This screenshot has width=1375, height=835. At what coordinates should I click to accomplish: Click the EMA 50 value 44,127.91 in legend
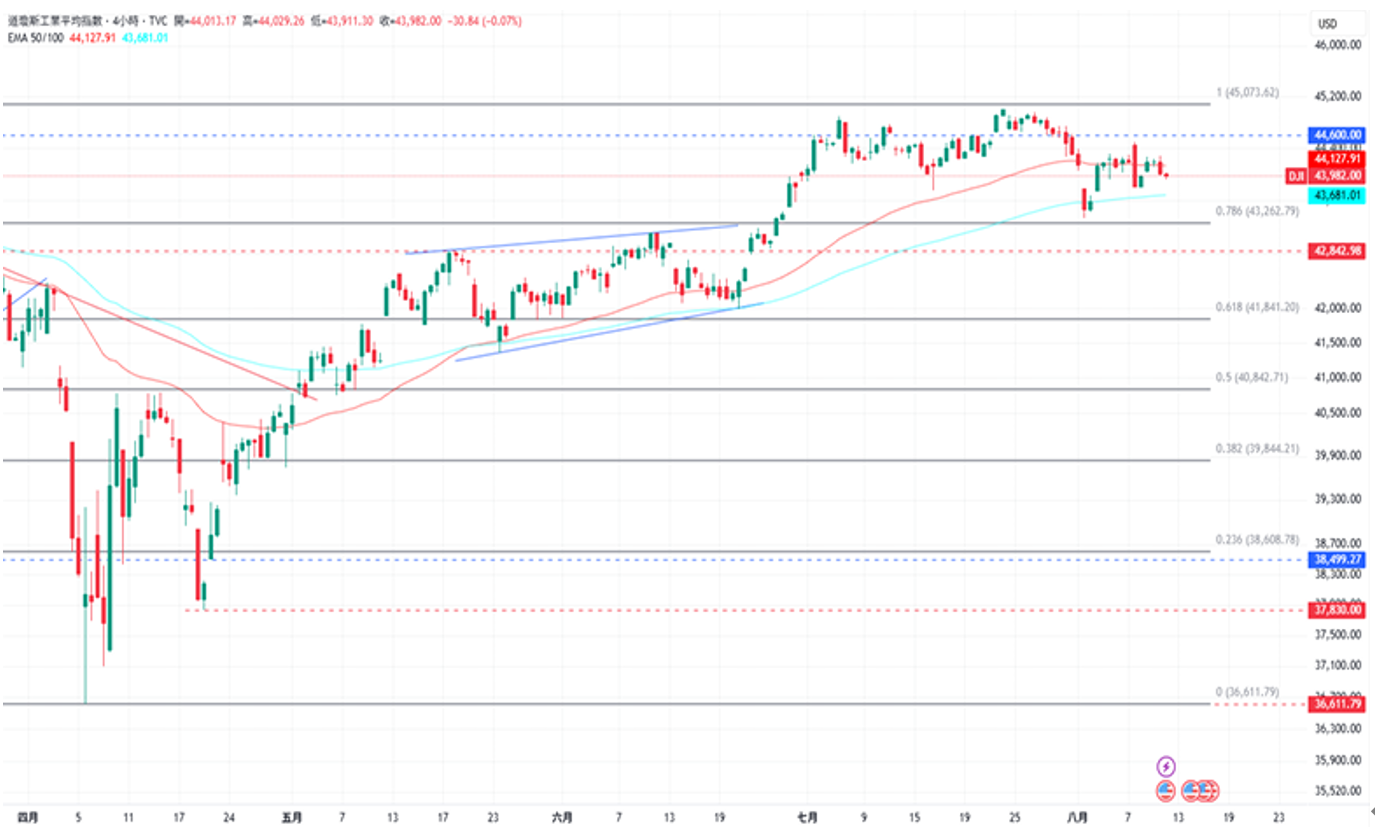(93, 38)
